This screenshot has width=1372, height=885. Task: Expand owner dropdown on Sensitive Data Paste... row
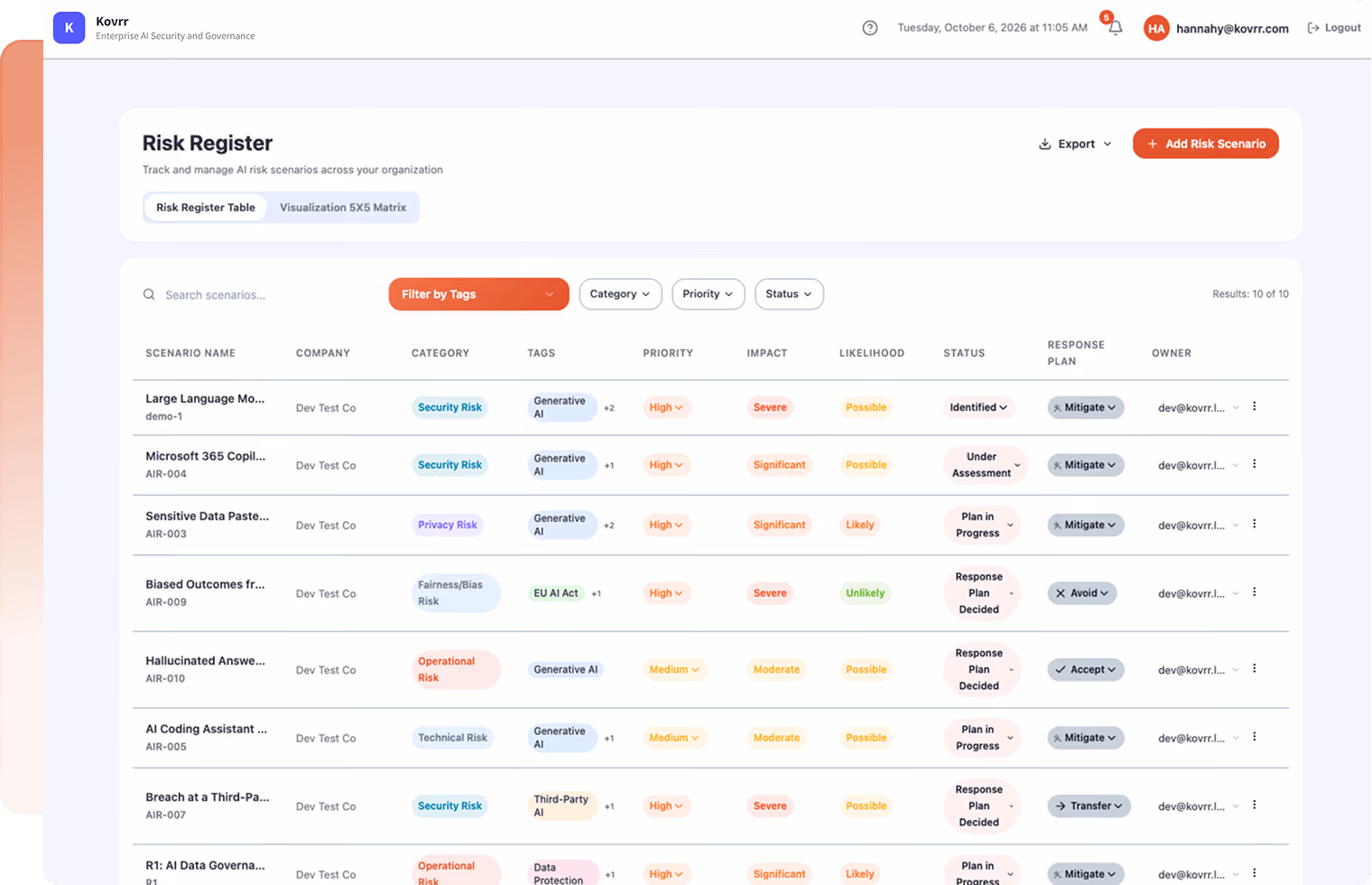coord(1236,525)
